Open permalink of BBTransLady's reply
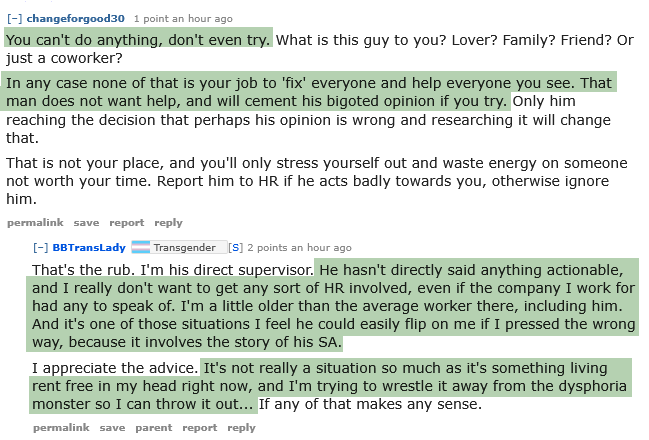Image resolution: width=649 pixels, height=440 pixels. tap(61, 428)
